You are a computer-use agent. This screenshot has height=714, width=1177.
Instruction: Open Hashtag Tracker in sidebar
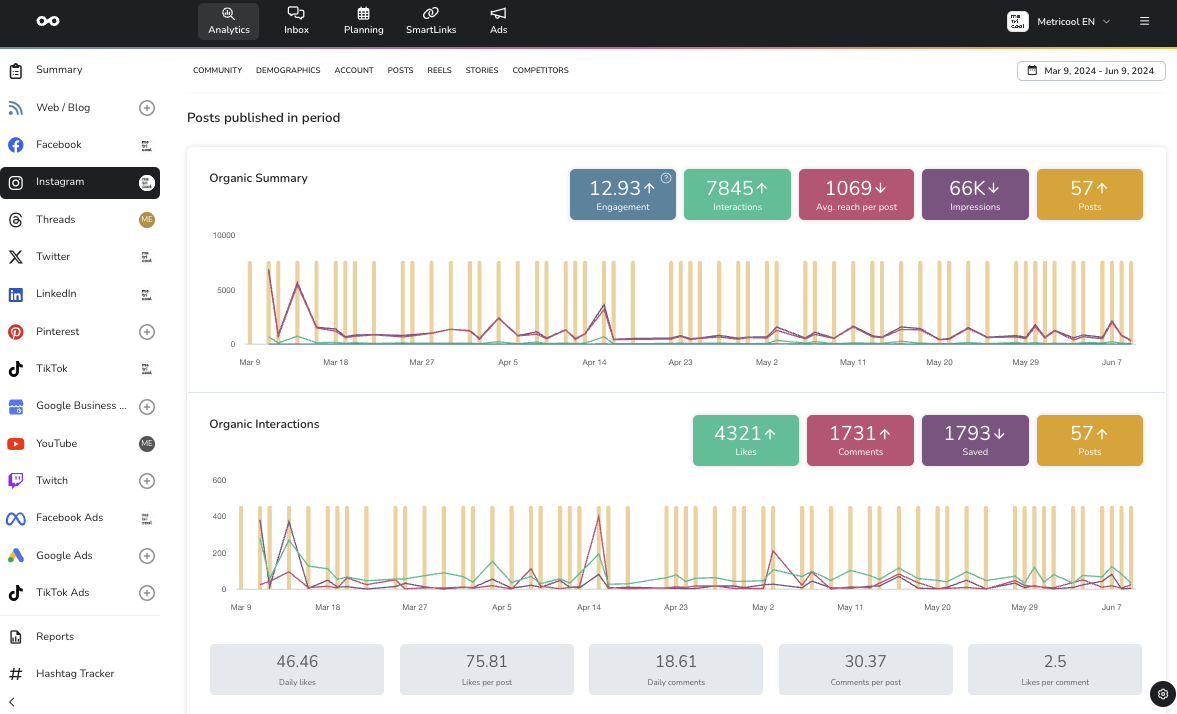(75, 674)
